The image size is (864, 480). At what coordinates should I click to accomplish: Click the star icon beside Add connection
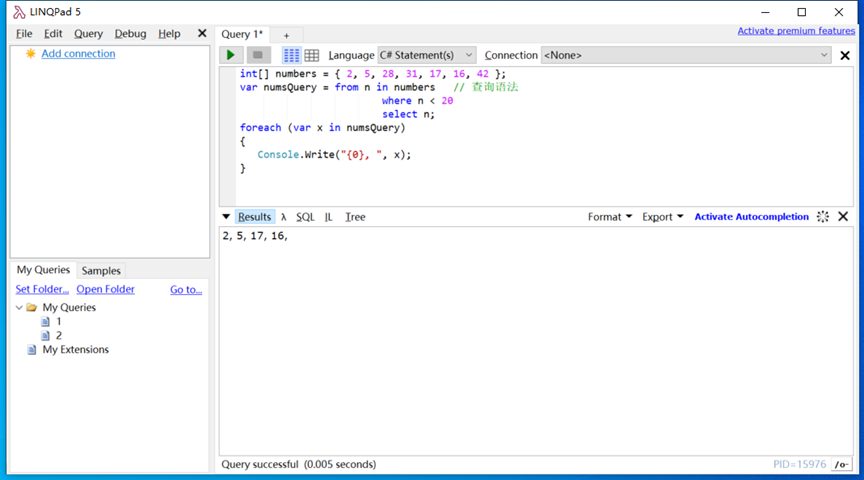(30, 53)
